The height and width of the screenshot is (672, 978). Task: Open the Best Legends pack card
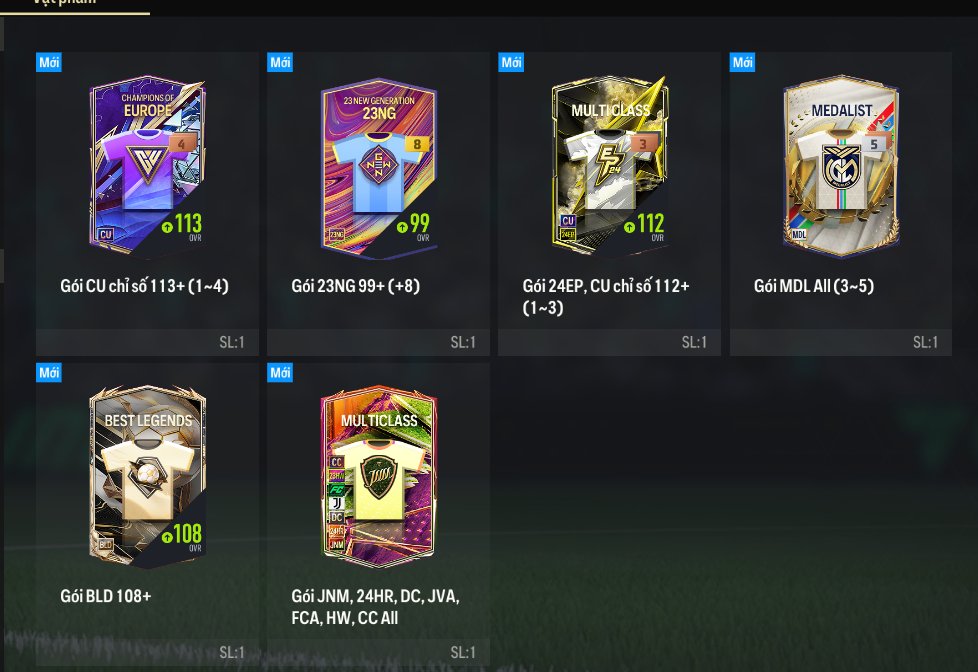pyautogui.click(x=147, y=477)
